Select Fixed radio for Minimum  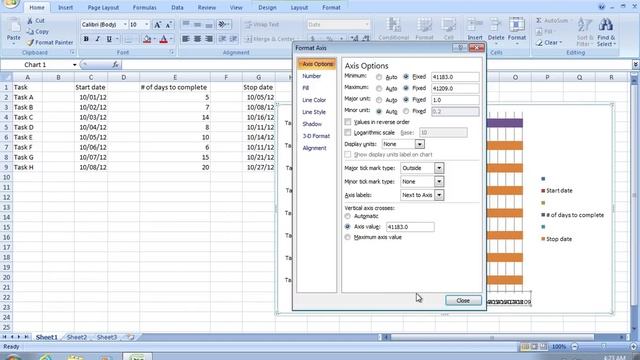click(406, 76)
